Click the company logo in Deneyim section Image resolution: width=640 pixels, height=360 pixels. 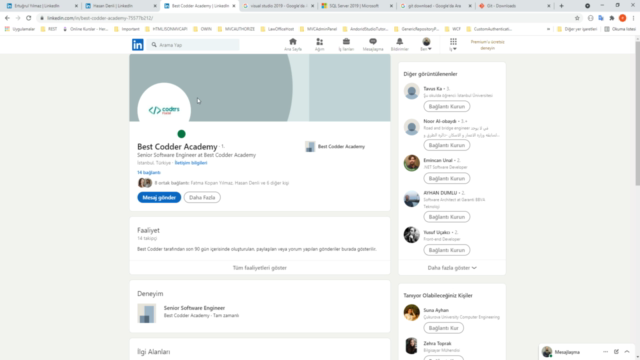147,313
